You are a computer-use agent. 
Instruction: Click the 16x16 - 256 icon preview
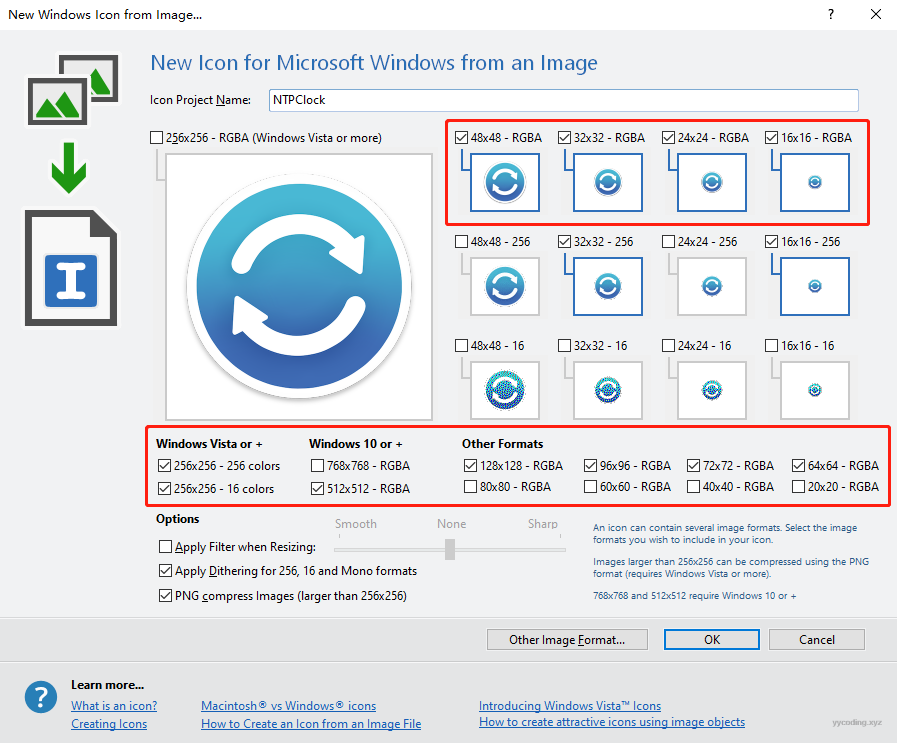pos(815,287)
